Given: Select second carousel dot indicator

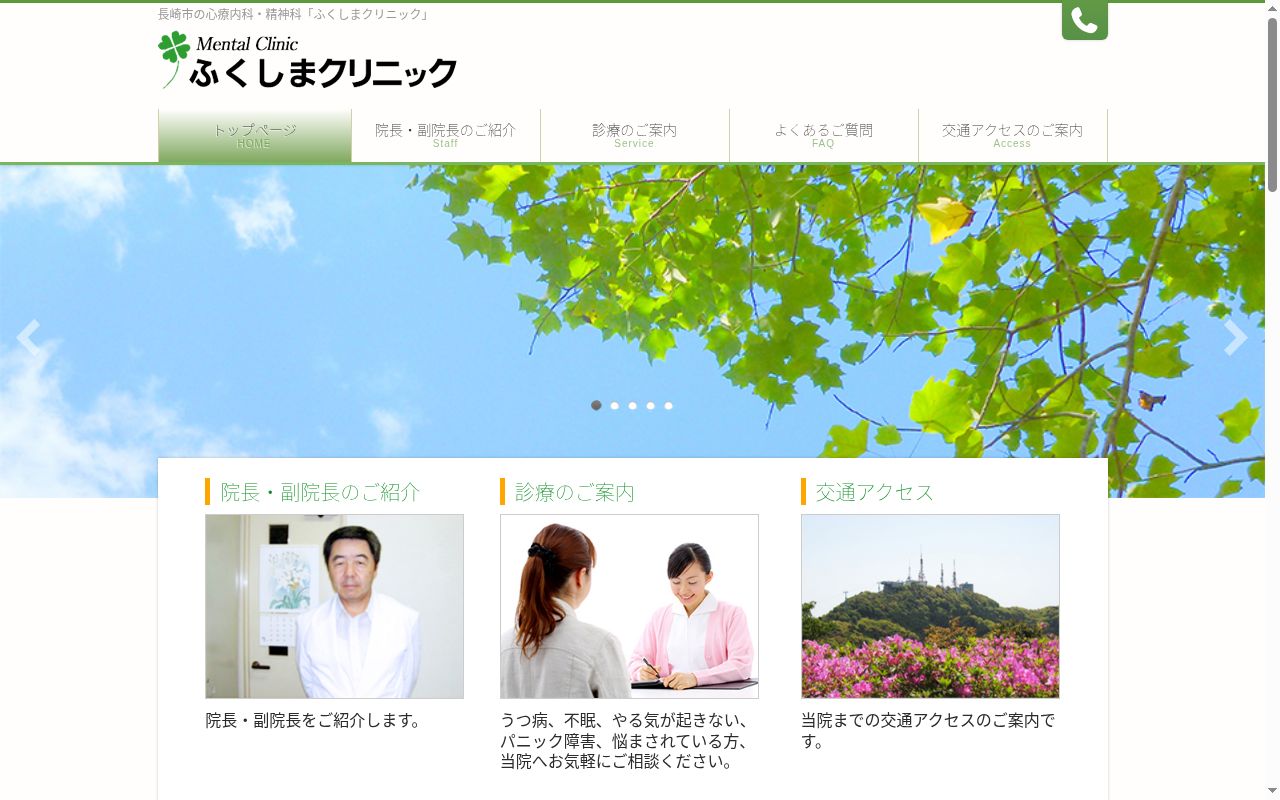Looking at the screenshot, I should (614, 405).
